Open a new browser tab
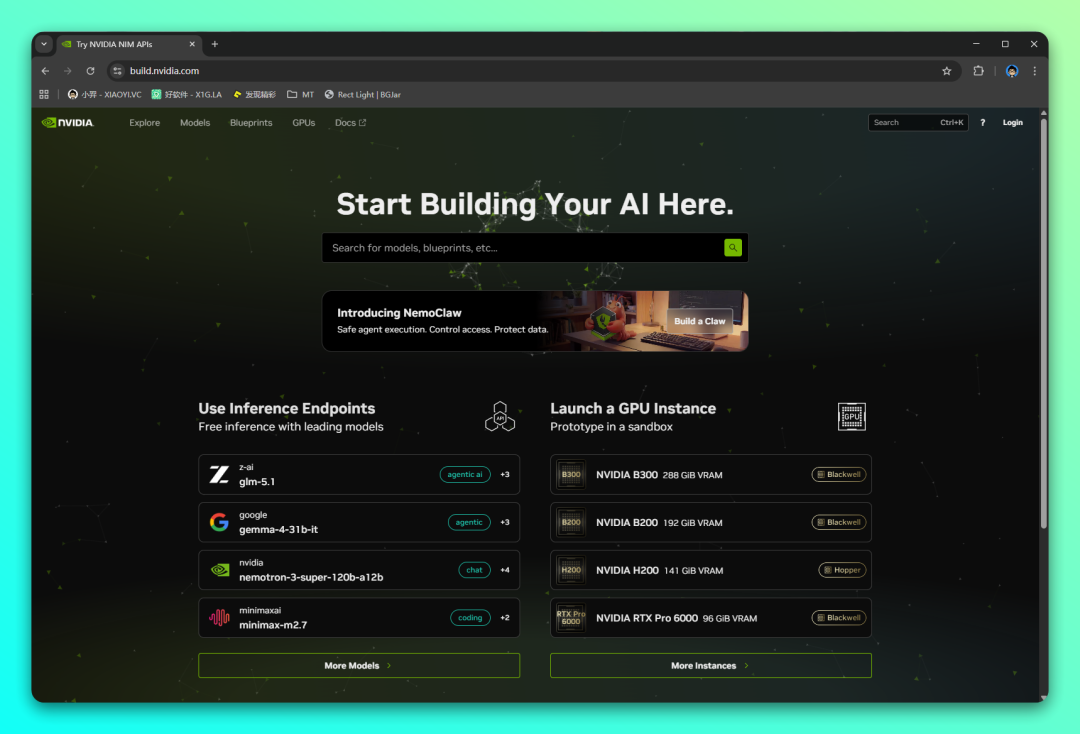This screenshot has height=734, width=1080. coord(215,44)
